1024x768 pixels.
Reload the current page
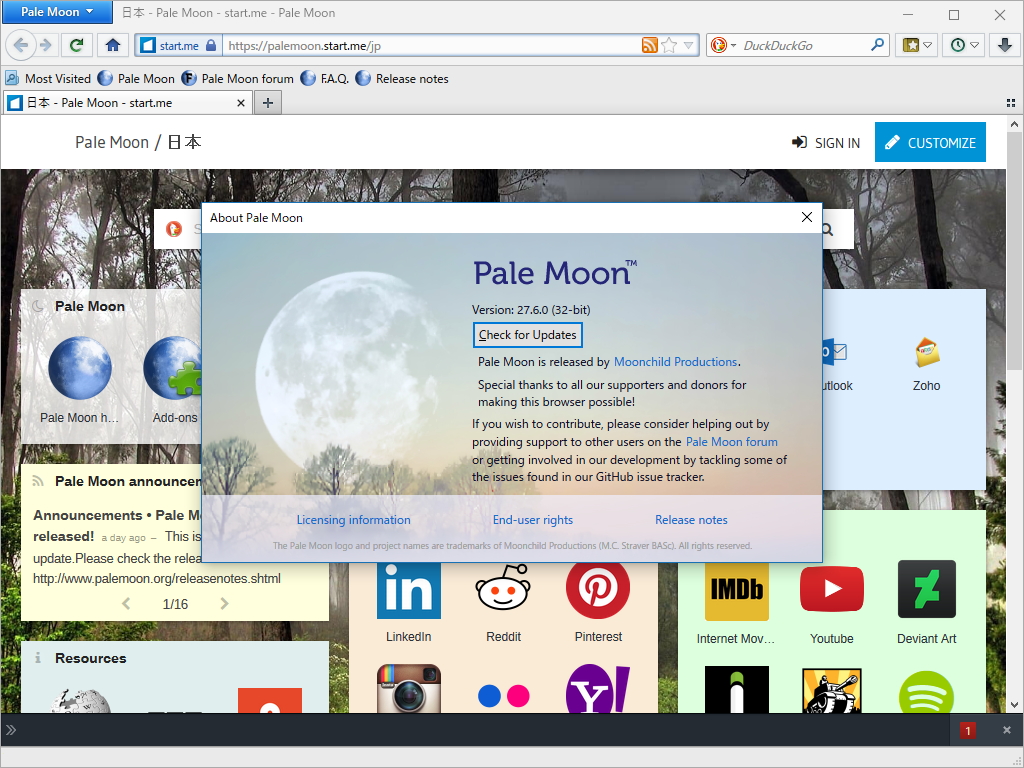(77, 44)
